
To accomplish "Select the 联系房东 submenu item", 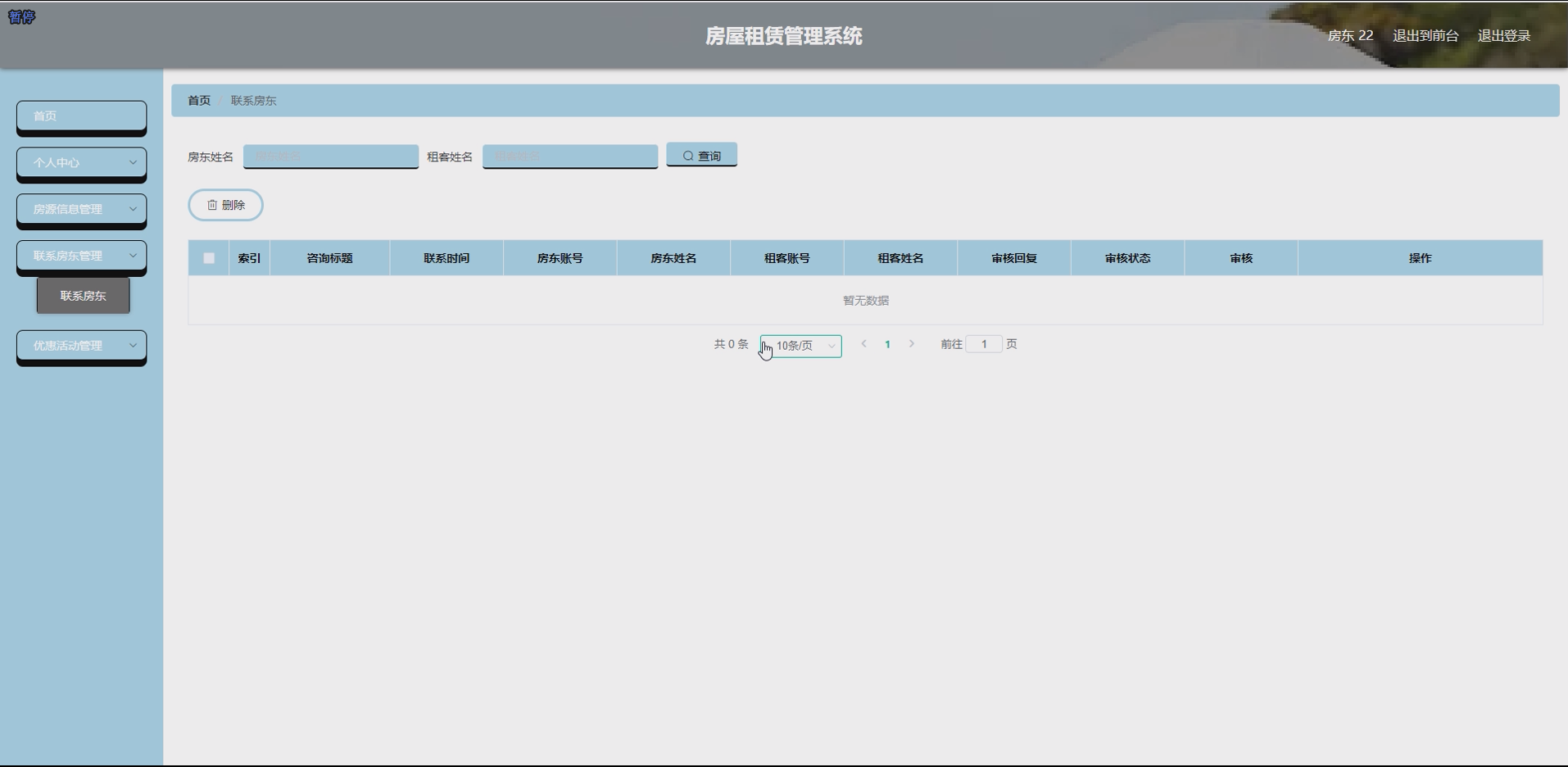I will click(83, 296).
